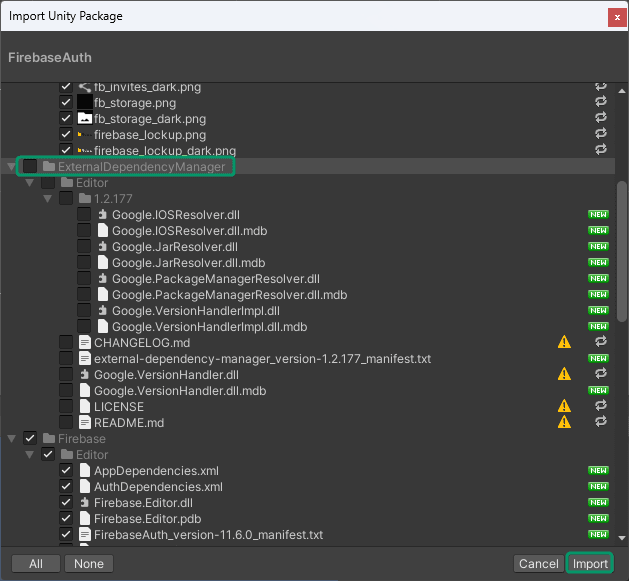Screen dimensions: 629x581
Task: Click the Google.VersionHandlerImpl.dll plugin icon
Action: 103,311
